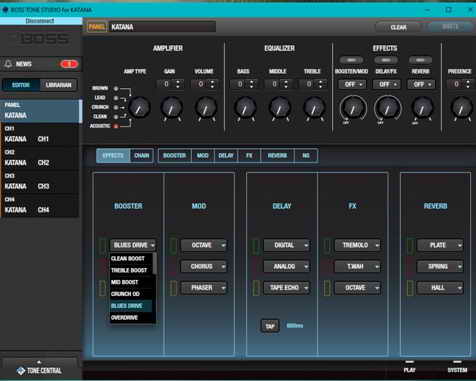The height and width of the screenshot is (381, 476).
Task: Click the Disconnect button
Action: point(40,21)
